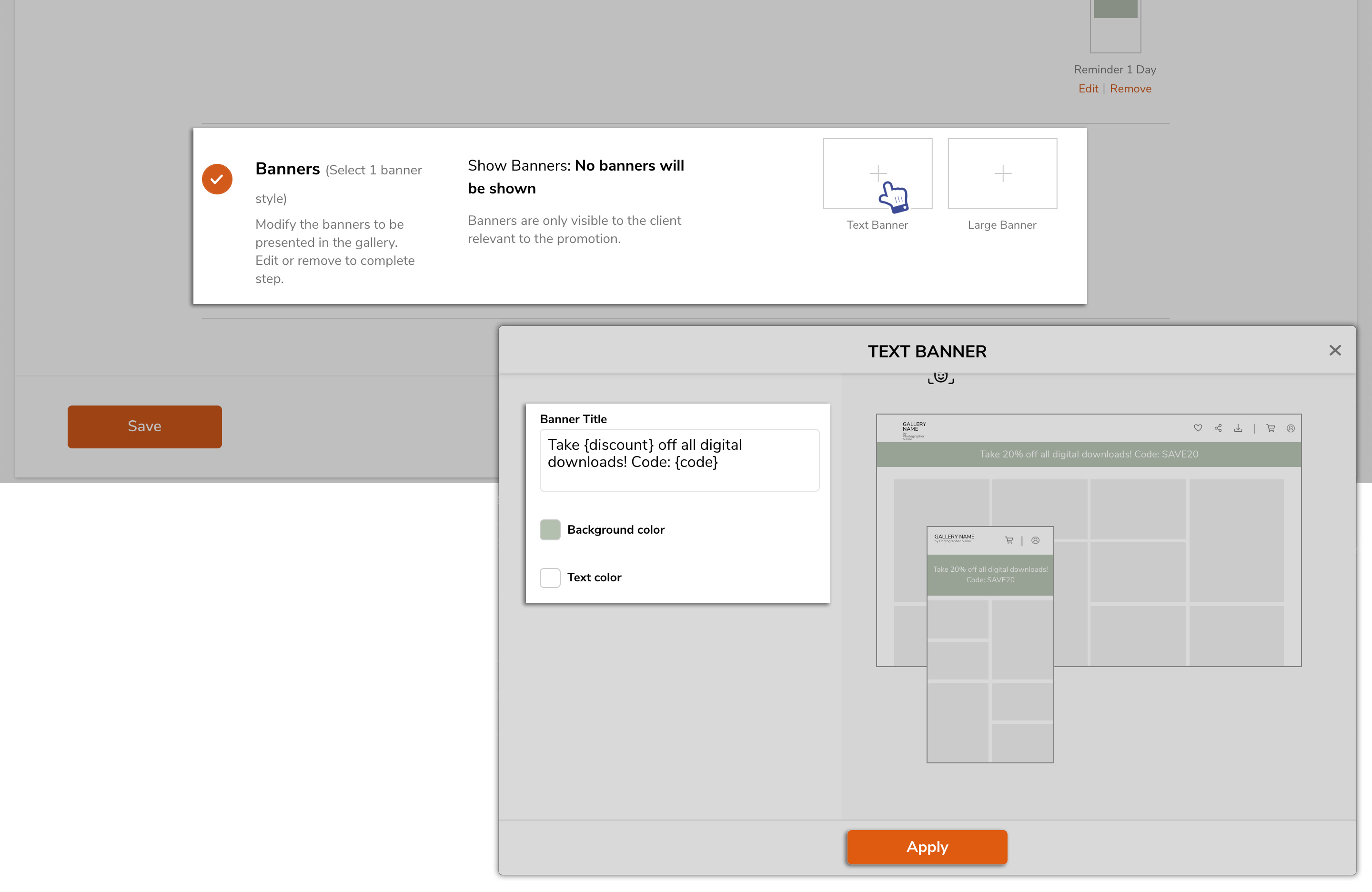1372x892 pixels.
Task: Click the cart icon in the mobile gallery preview
Action: 1009,540
